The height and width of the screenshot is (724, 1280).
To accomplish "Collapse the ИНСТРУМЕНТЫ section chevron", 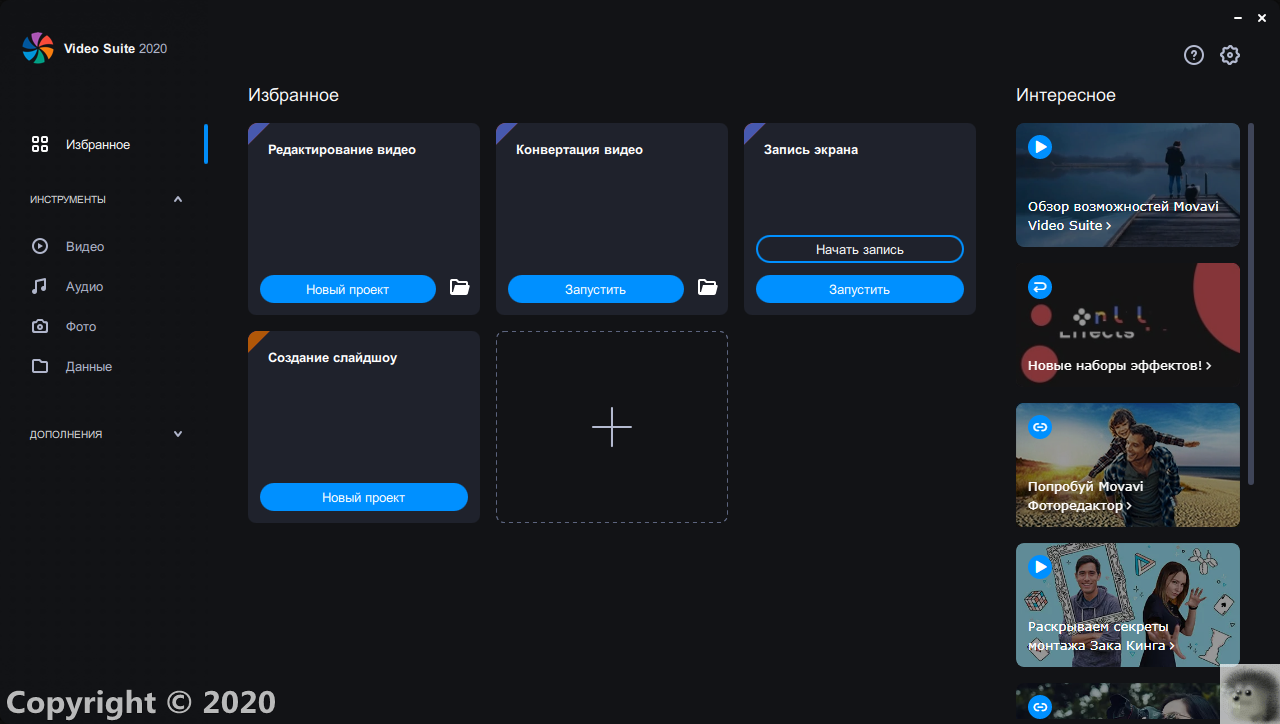I will click(x=178, y=199).
